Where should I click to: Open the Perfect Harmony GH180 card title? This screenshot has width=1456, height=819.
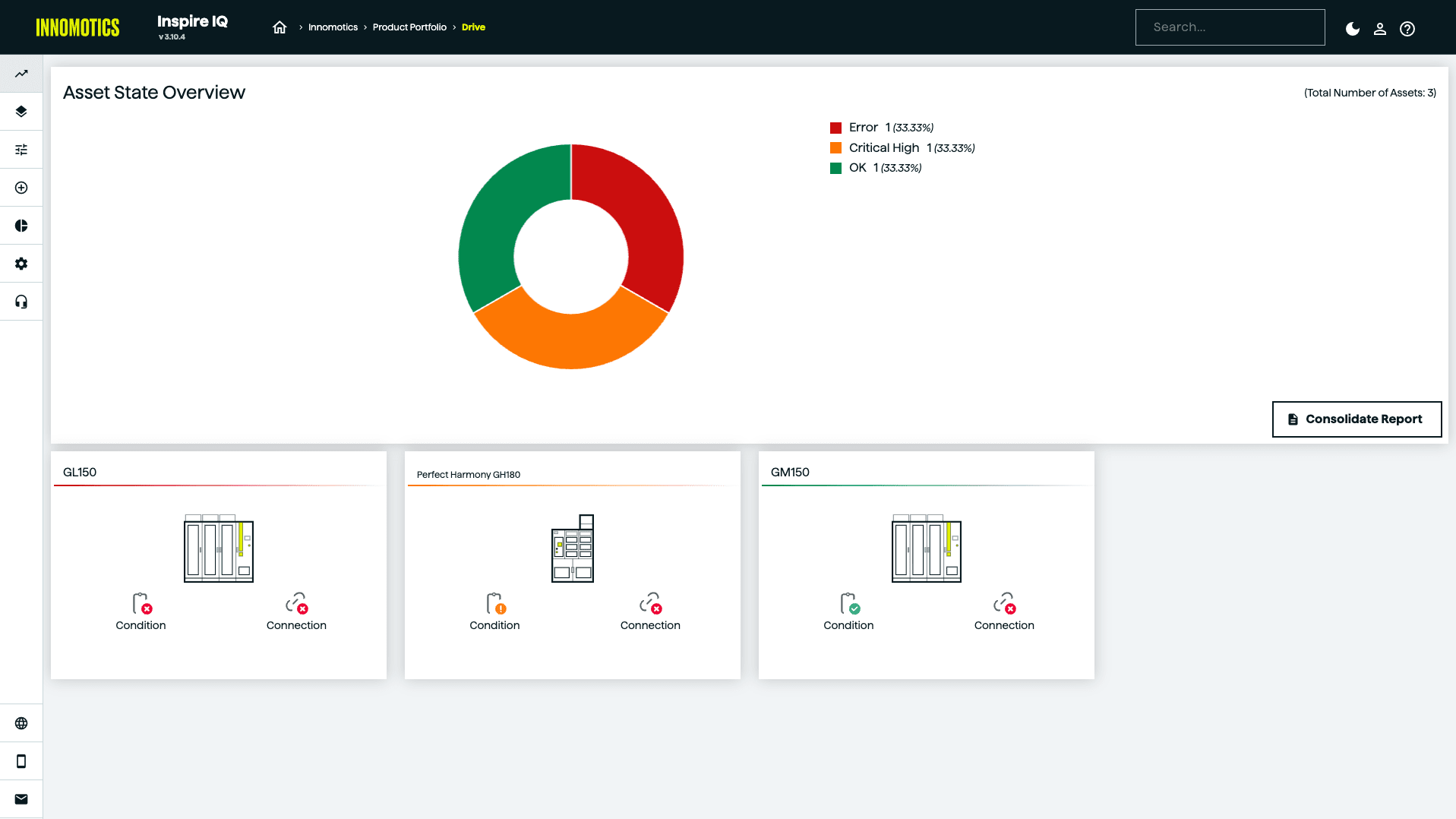[x=469, y=475]
